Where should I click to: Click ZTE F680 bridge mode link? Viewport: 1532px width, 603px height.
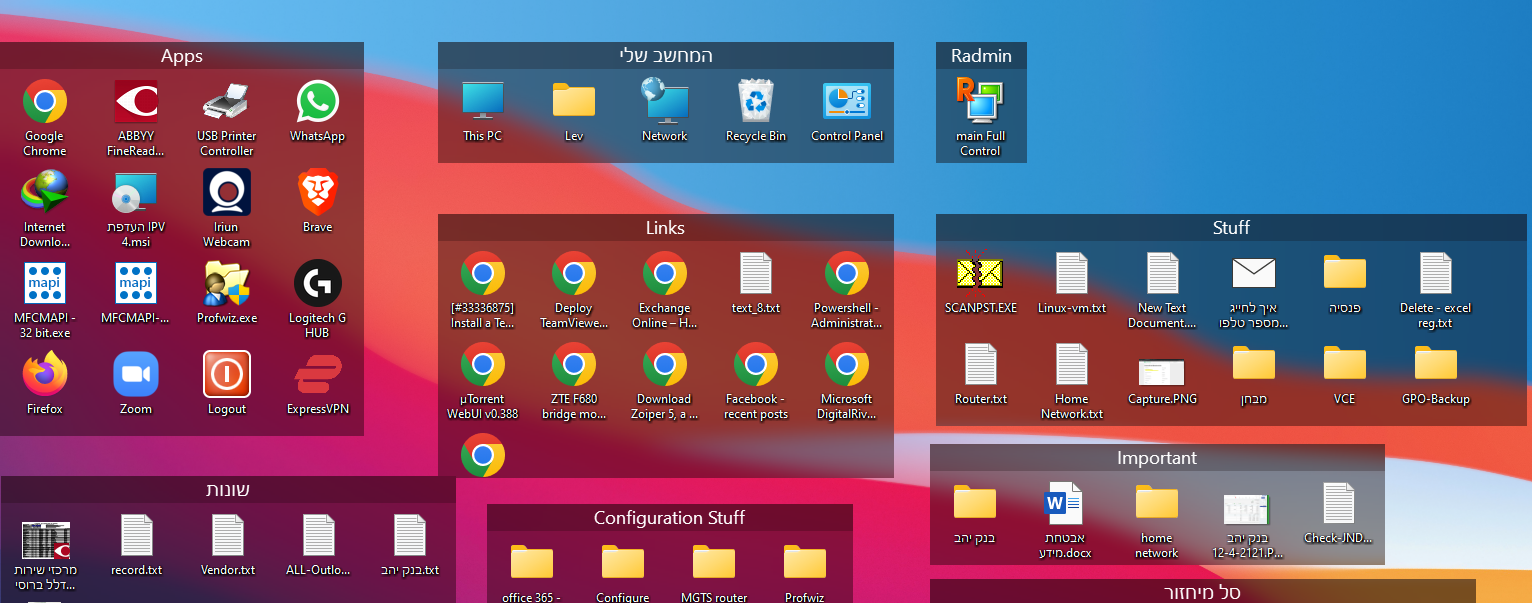click(574, 364)
